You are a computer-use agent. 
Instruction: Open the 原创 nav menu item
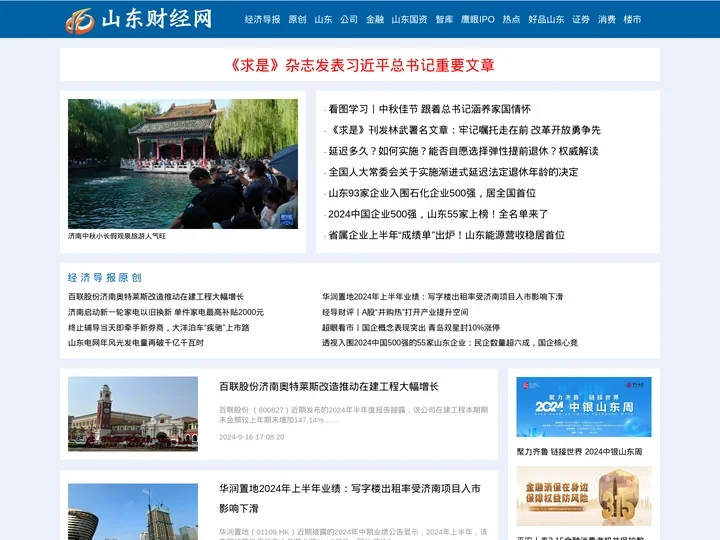pyautogui.click(x=297, y=19)
